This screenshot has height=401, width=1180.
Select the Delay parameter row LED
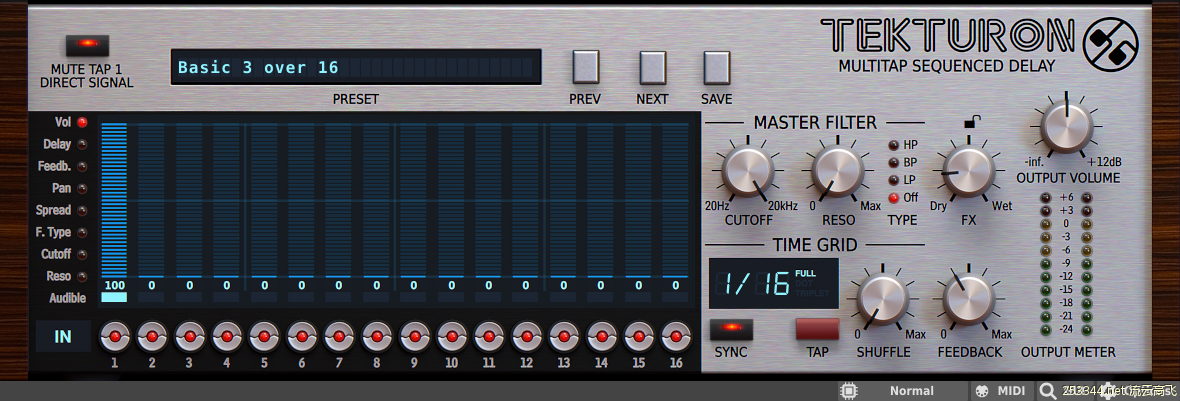tap(82, 144)
